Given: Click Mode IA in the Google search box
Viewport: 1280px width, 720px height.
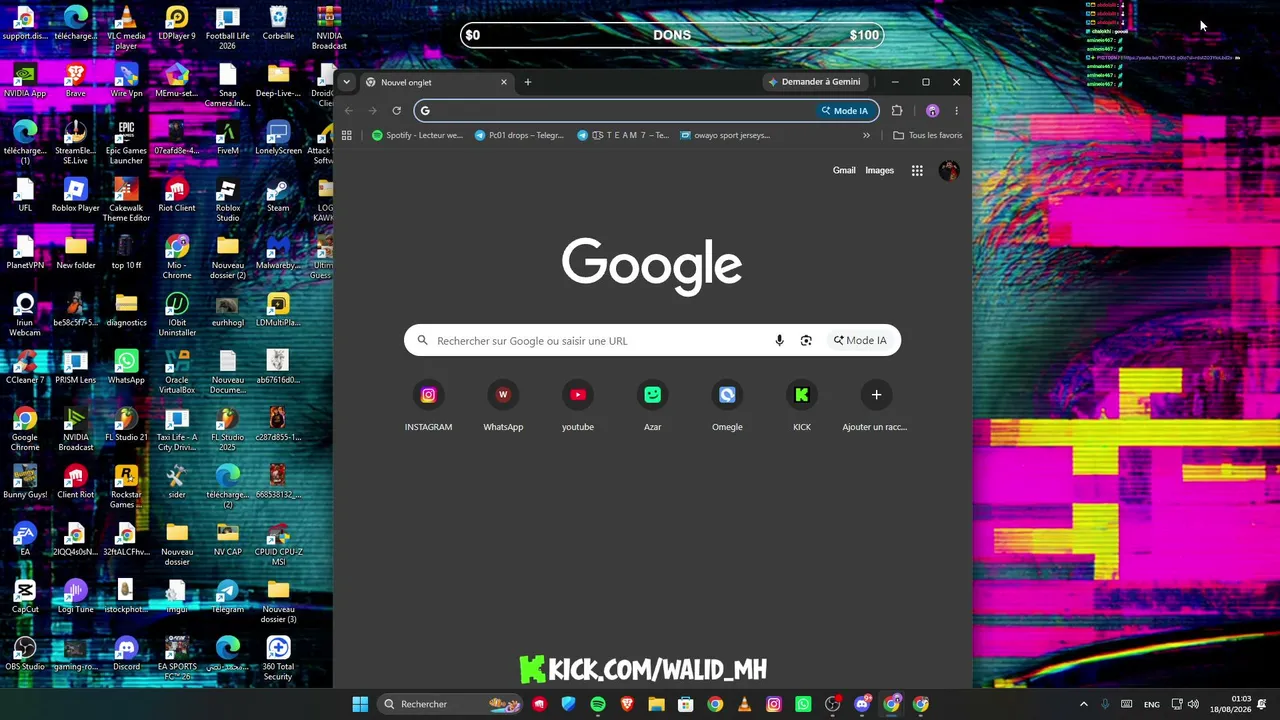Looking at the screenshot, I should [x=860, y=341].
